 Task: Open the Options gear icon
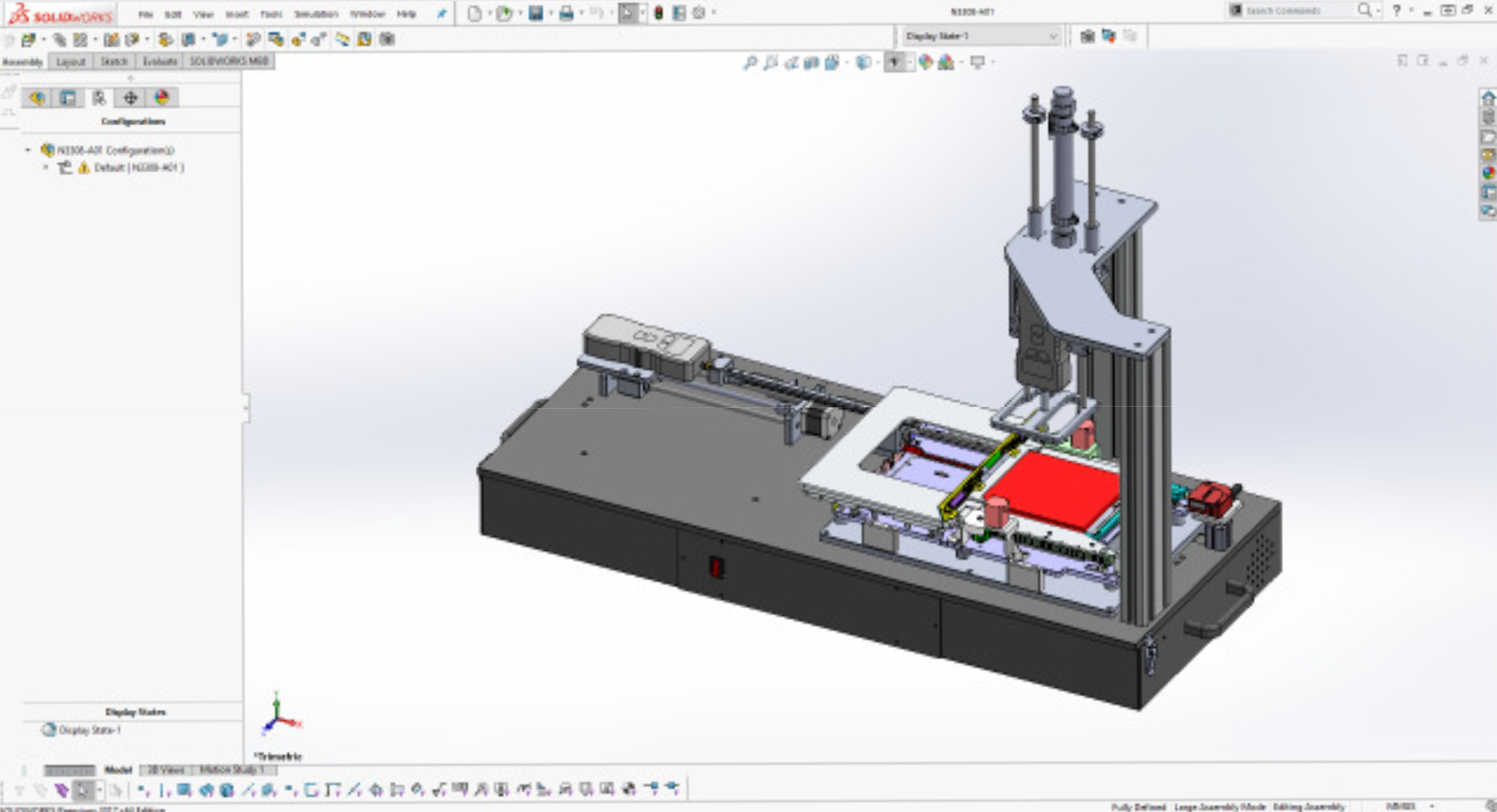click(699, 13)
